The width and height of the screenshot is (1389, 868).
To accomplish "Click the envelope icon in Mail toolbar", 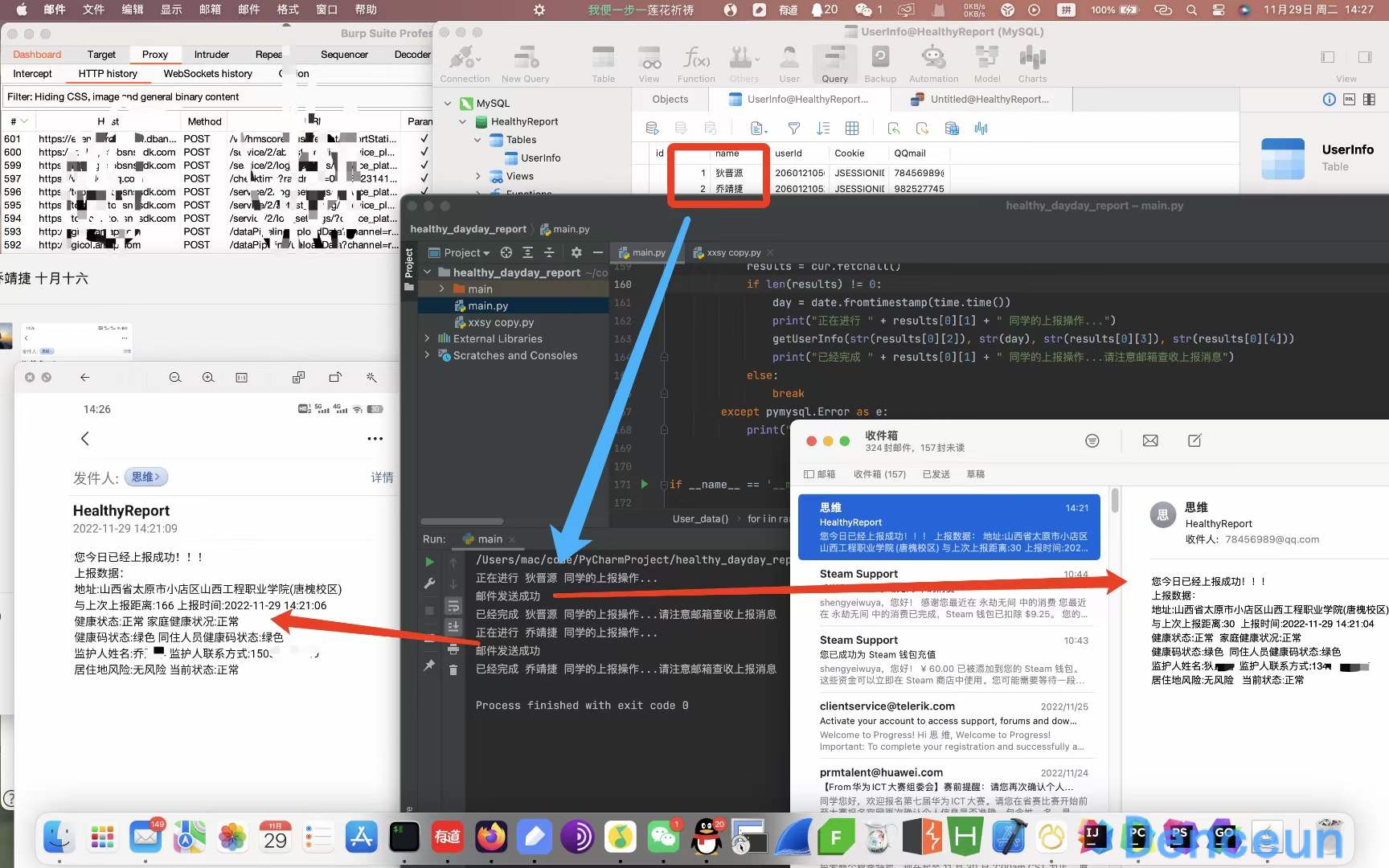I will coord(1150,440).
